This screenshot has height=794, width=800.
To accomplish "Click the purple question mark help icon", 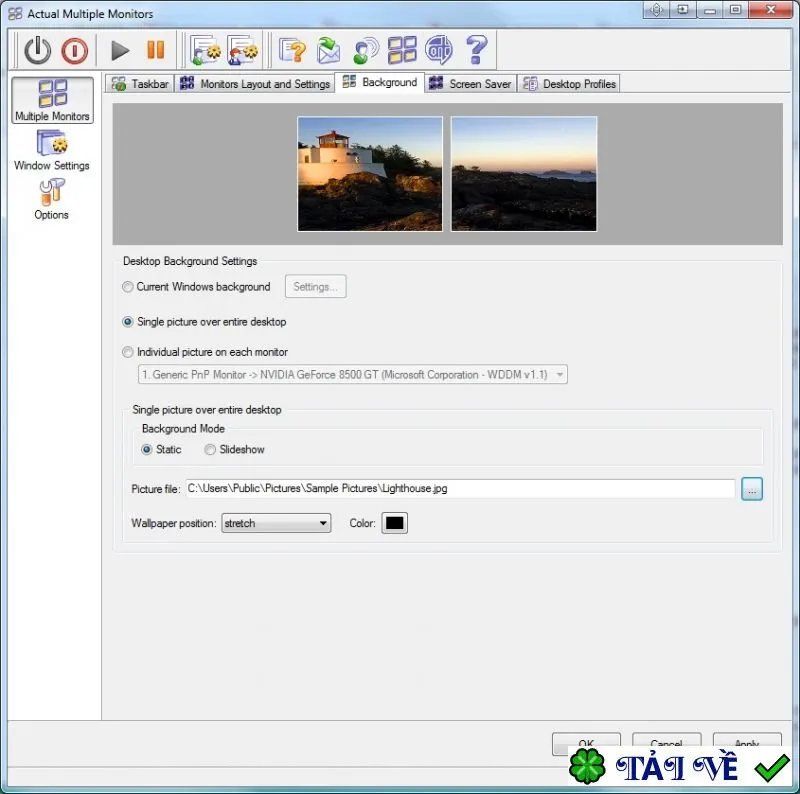I will coord(477,49).
